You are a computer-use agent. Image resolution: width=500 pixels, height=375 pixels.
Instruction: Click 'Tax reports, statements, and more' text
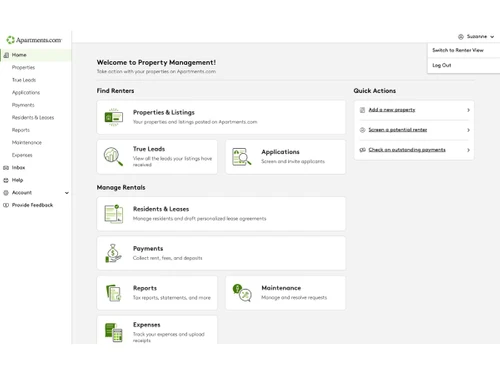172,298
